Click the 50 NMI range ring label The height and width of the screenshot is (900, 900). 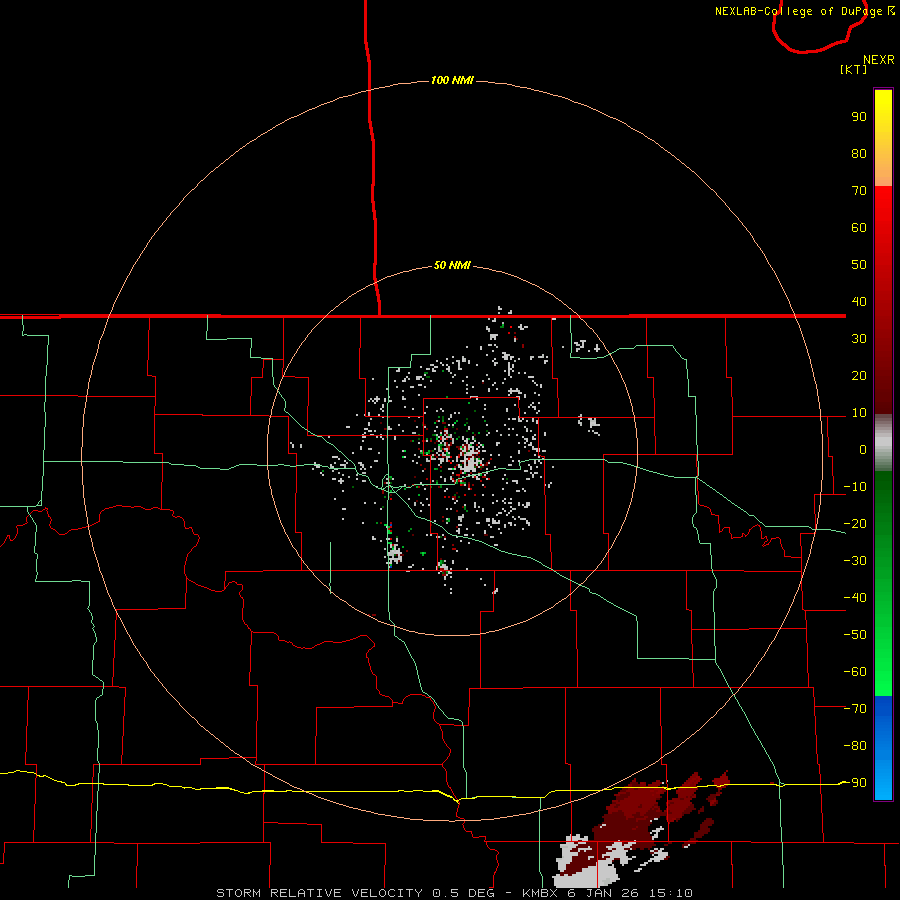[x=452, y=265]
